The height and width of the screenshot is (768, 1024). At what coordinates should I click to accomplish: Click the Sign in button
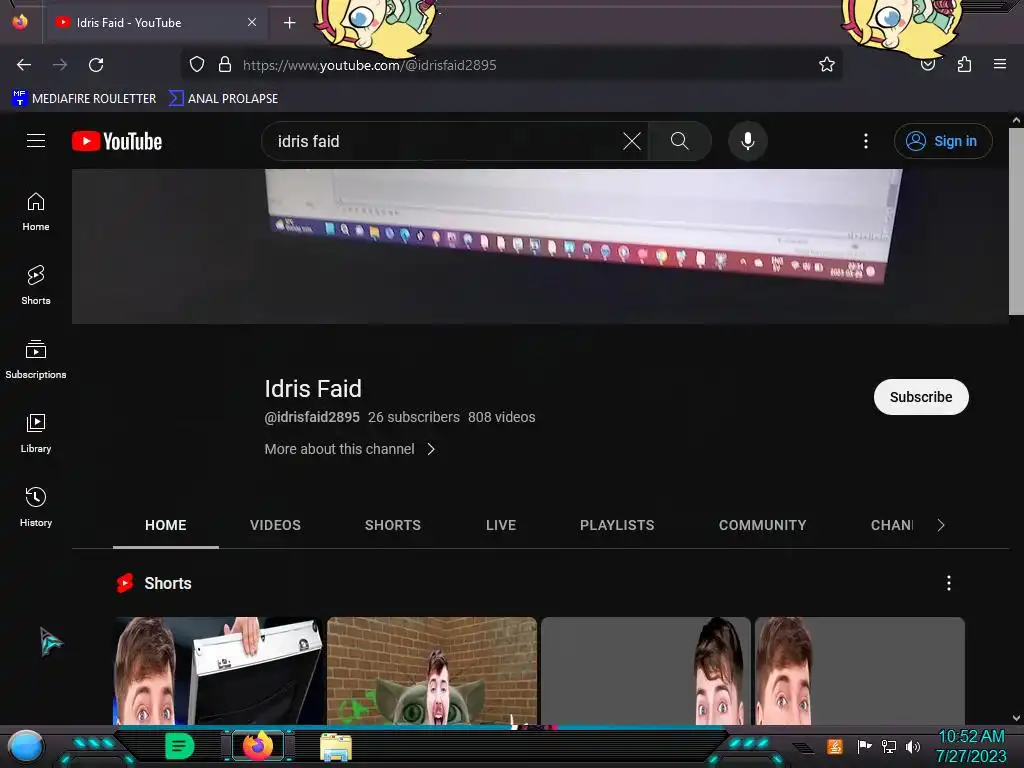click(943, 141)
